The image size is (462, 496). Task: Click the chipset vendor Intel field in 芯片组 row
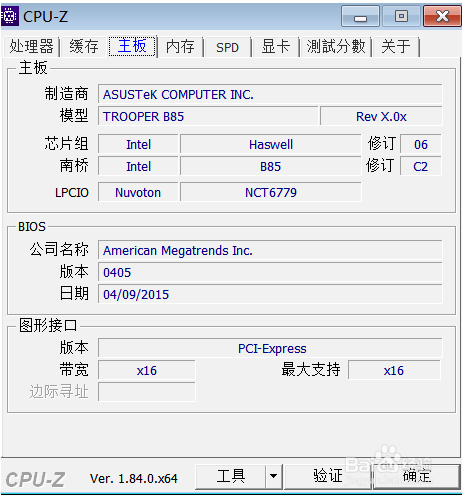[x=138, y=144]
